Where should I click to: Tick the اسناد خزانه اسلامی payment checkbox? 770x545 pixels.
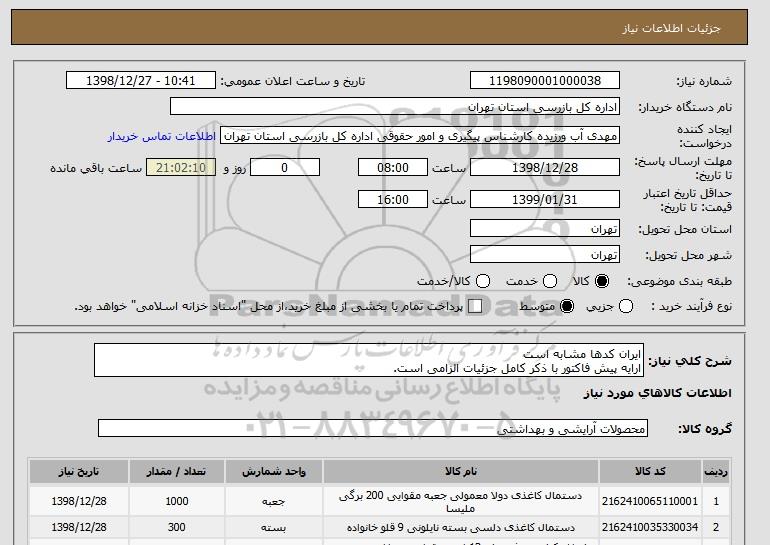(x=475, y=306)
